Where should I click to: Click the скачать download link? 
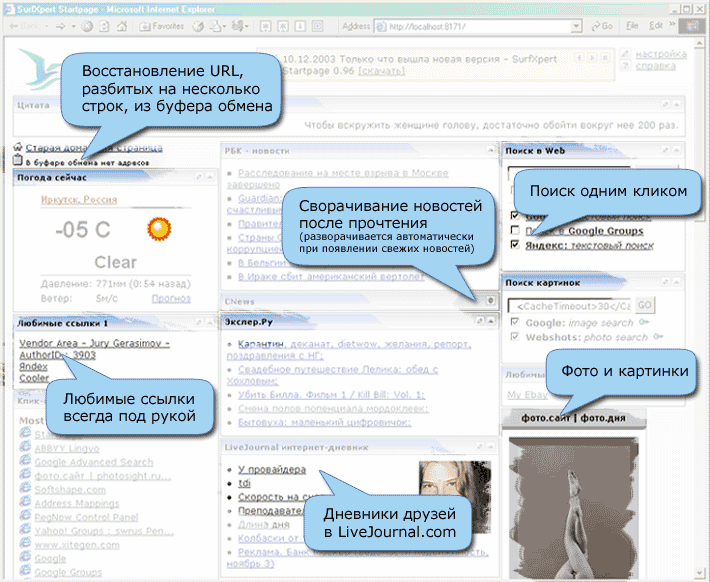pos(381,71)
